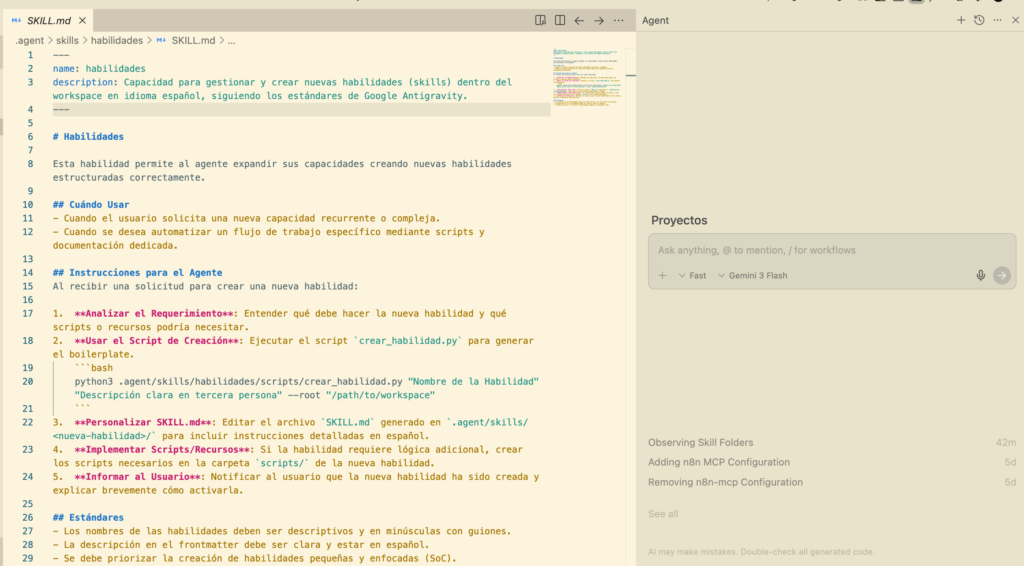This screenshot has height=566, width=1024.
Task: Click the microphone voice input icon
Action: coord(981,276)
